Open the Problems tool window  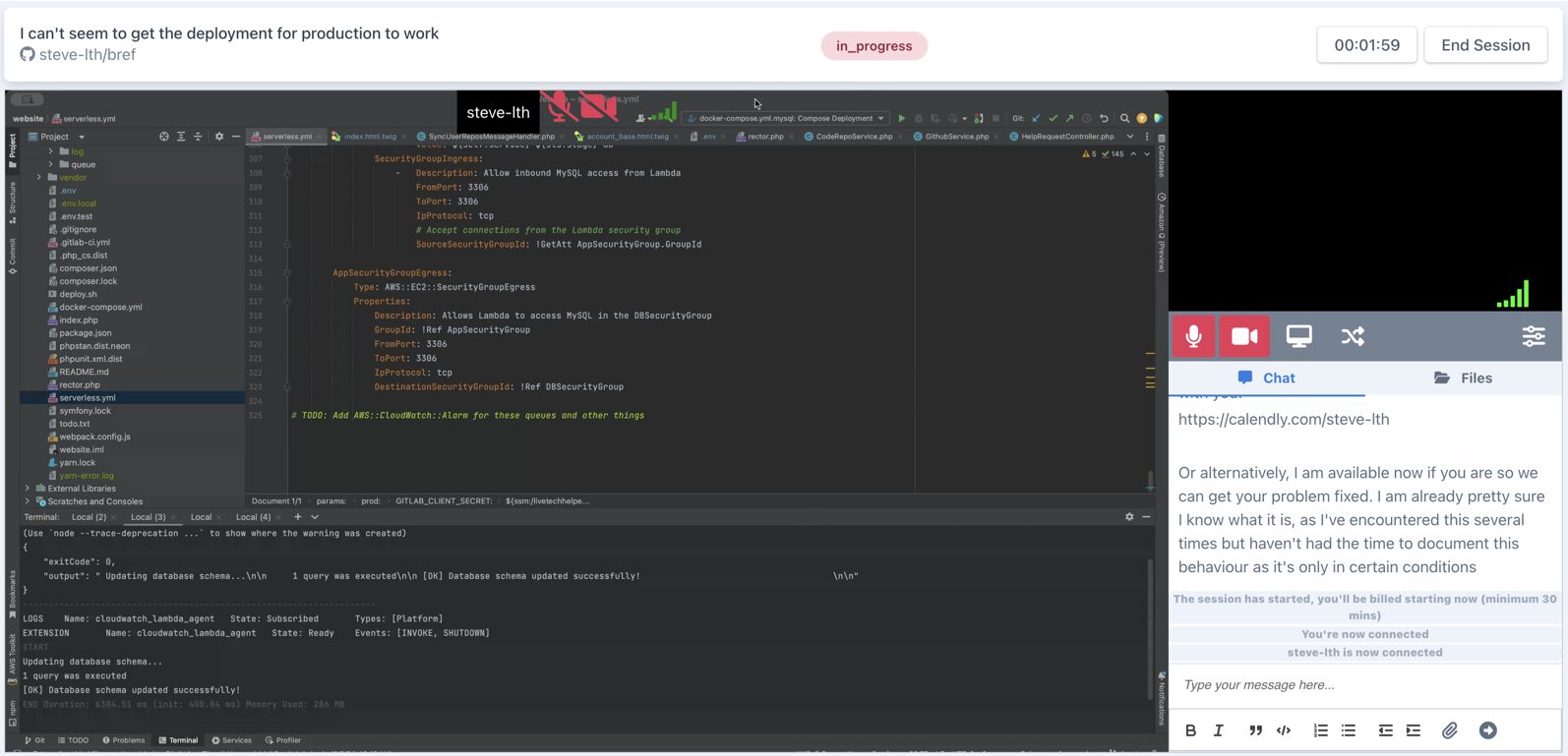click(x=123, y=740)
